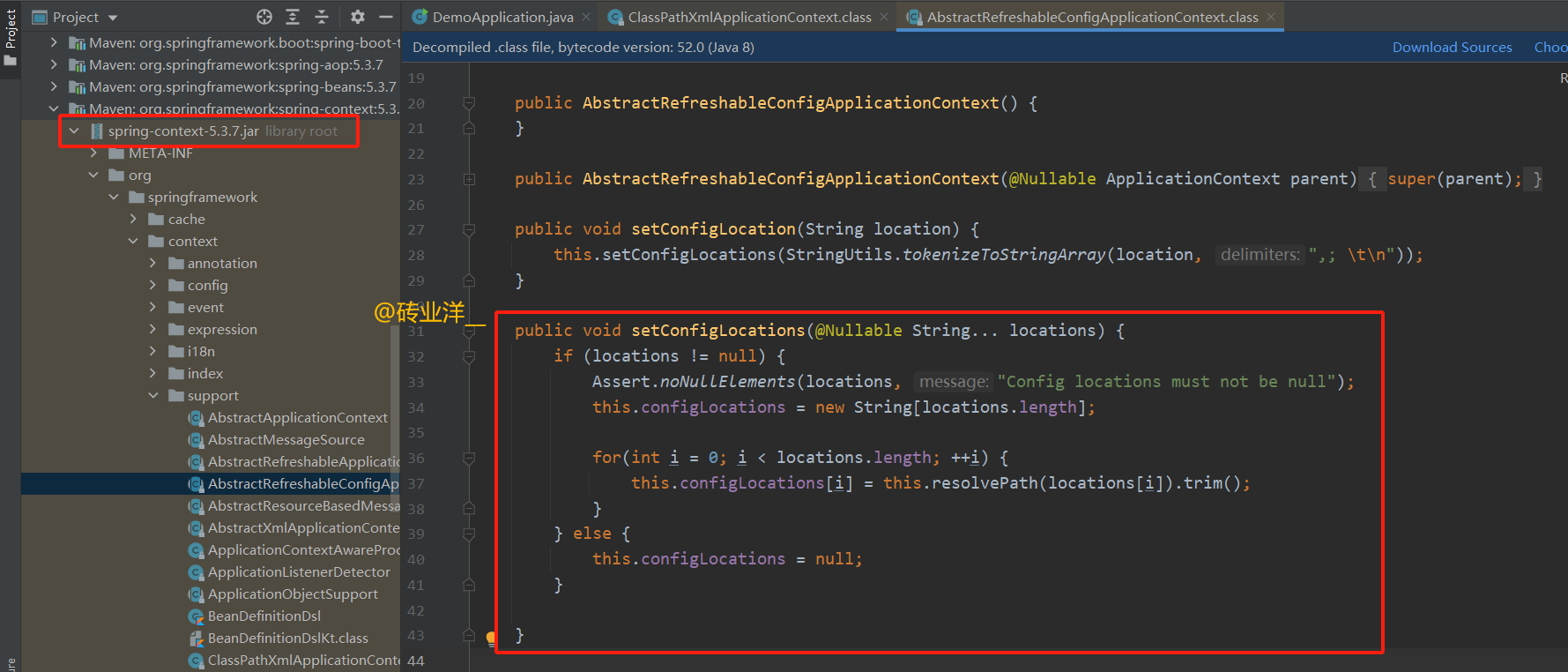Expand the annotation package folder
1568x672 pixels.
[152, 263]
